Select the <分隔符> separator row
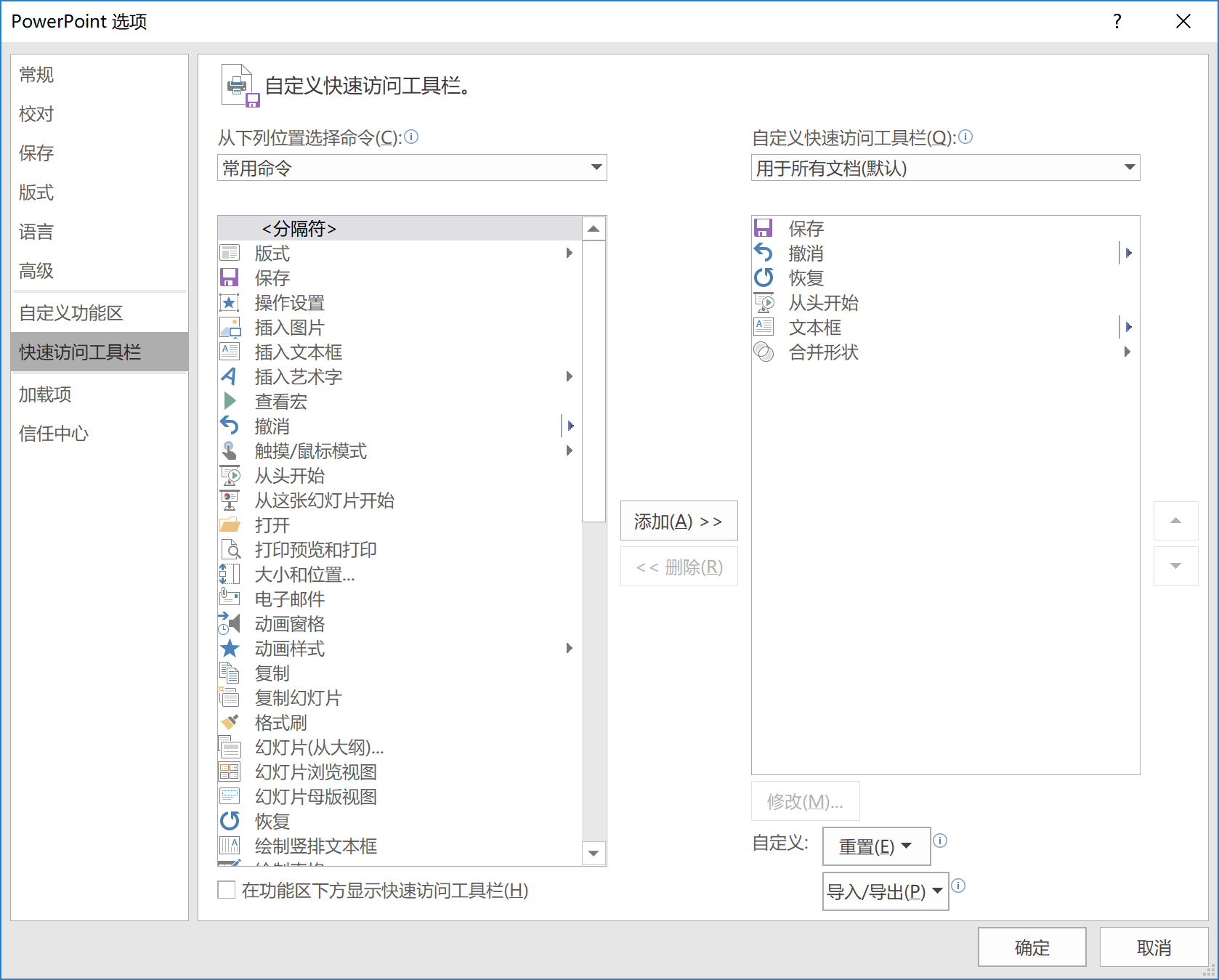This screenshot has width=1219, height=980. point(400,228)
